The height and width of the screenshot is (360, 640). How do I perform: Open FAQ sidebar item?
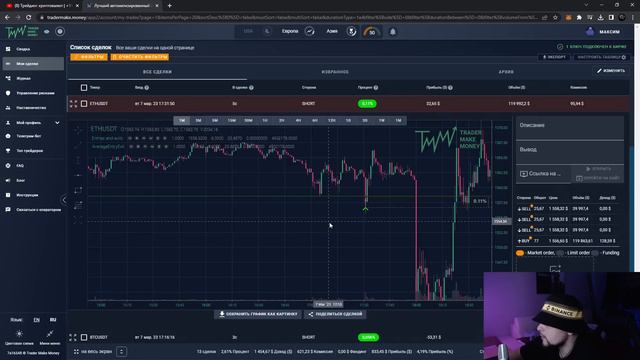click(x=33, y=166)
